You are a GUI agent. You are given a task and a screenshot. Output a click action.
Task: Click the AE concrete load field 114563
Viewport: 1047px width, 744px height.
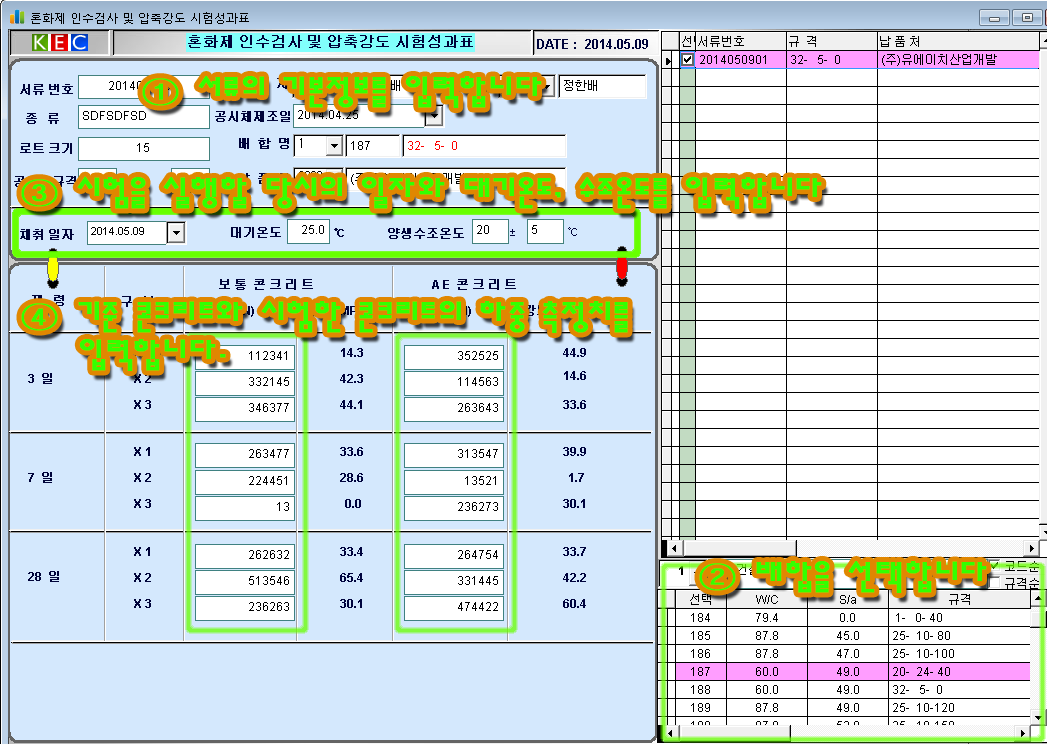453,382
